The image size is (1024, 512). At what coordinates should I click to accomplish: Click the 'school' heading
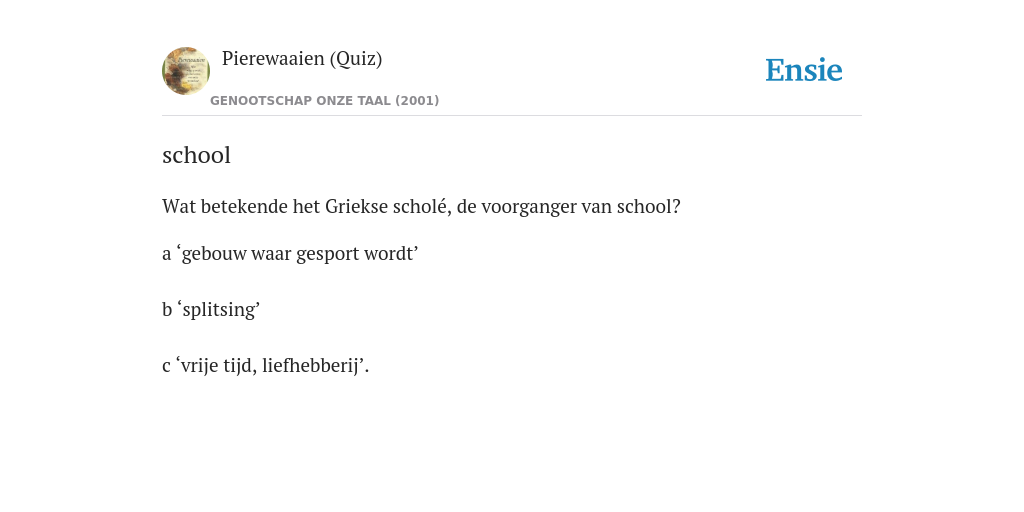pos(197,155)
